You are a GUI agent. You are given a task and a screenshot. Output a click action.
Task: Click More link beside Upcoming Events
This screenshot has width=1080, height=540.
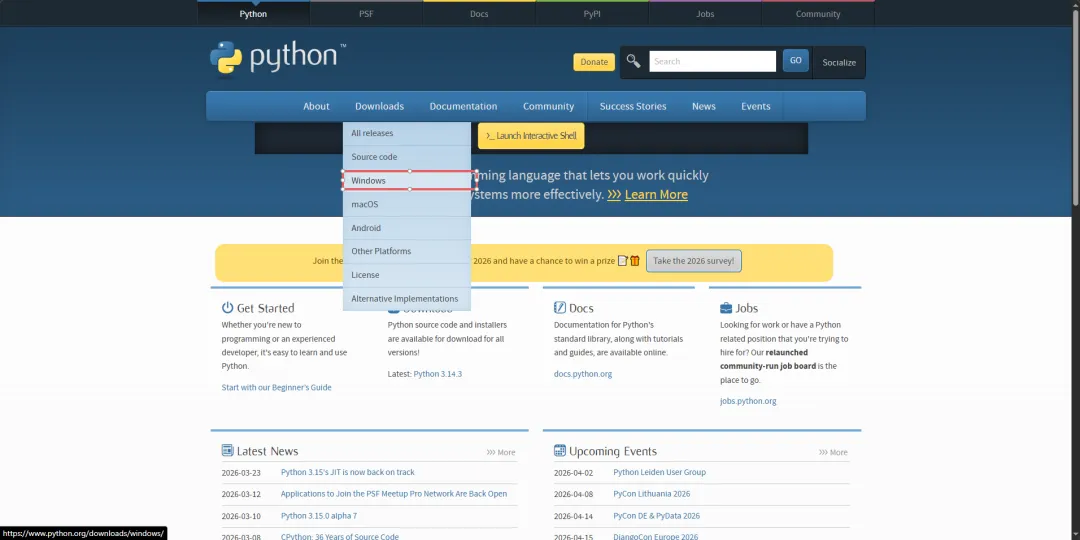pyautogui.click(x=833, y=453)
